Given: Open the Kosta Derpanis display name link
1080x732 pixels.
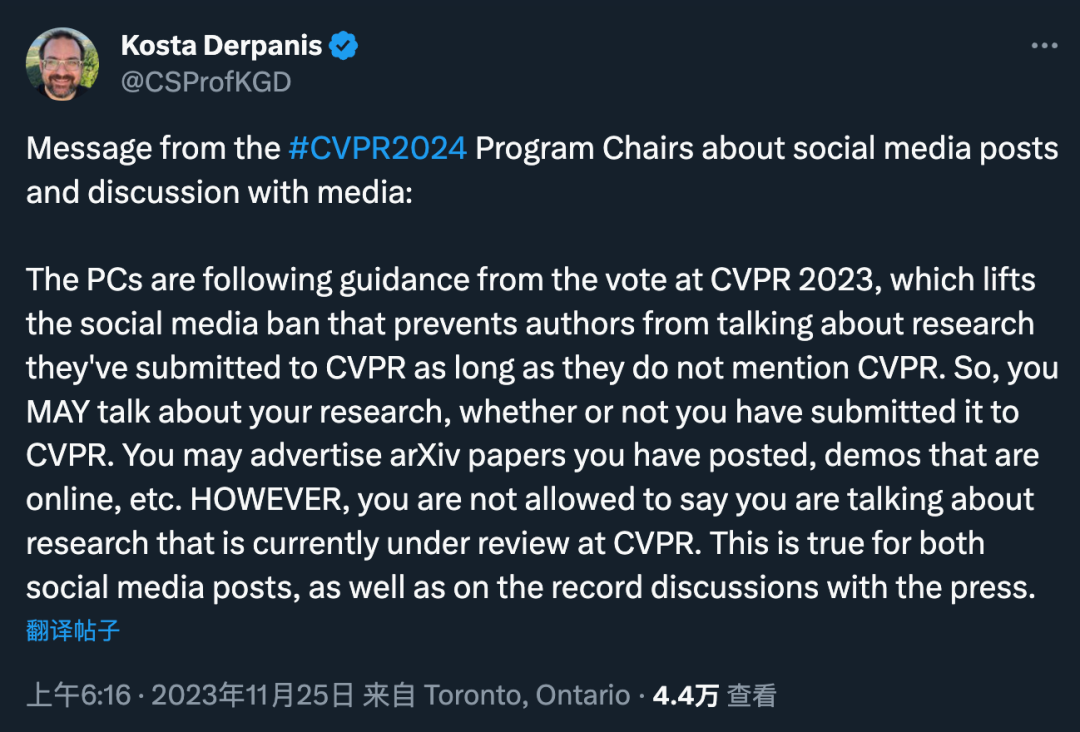Looking at the screenshot, I should click(x=221, y=46).
